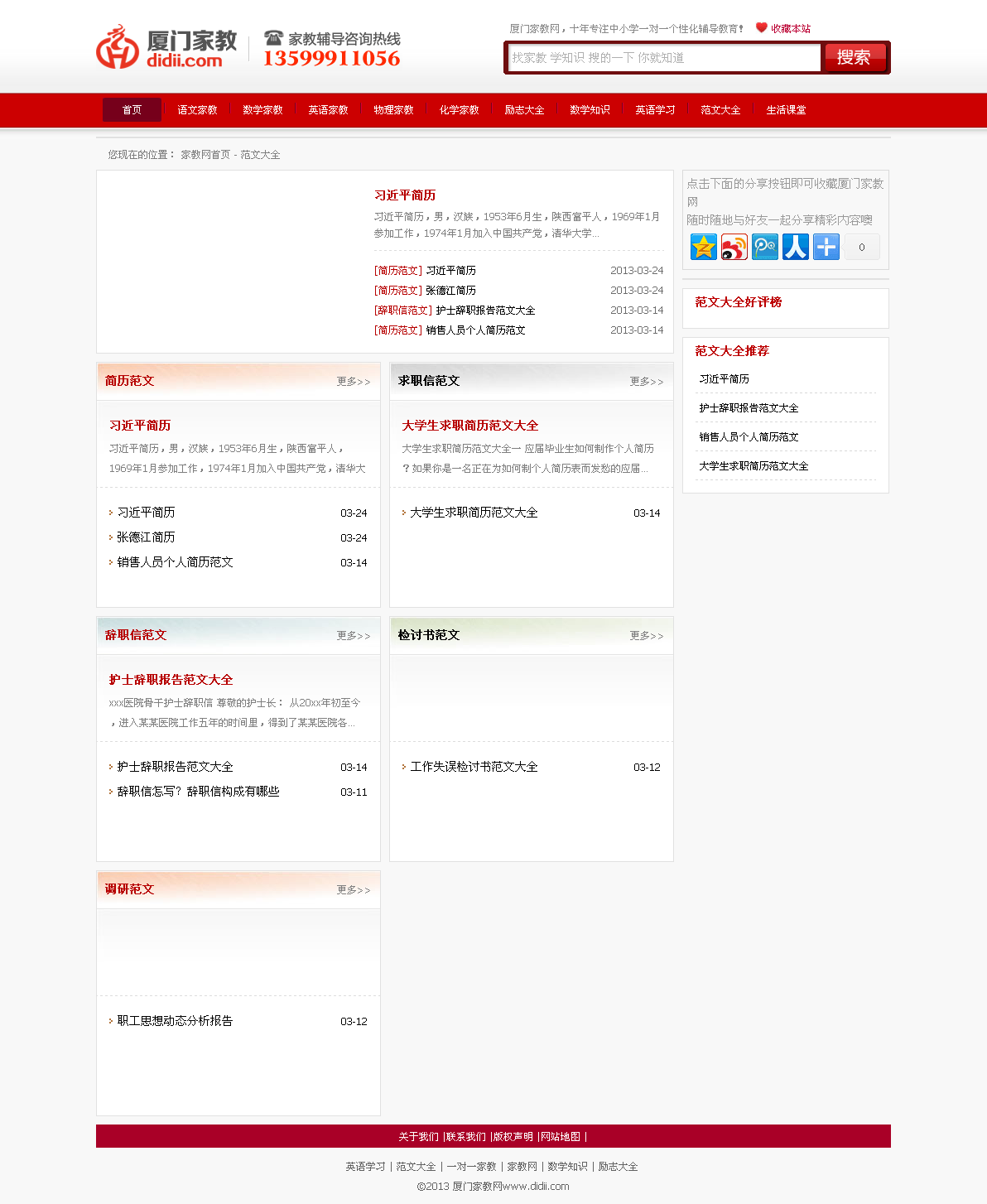Share to Renren with the 人 icon
The image size is (987, 1204).
click(795, 247)
